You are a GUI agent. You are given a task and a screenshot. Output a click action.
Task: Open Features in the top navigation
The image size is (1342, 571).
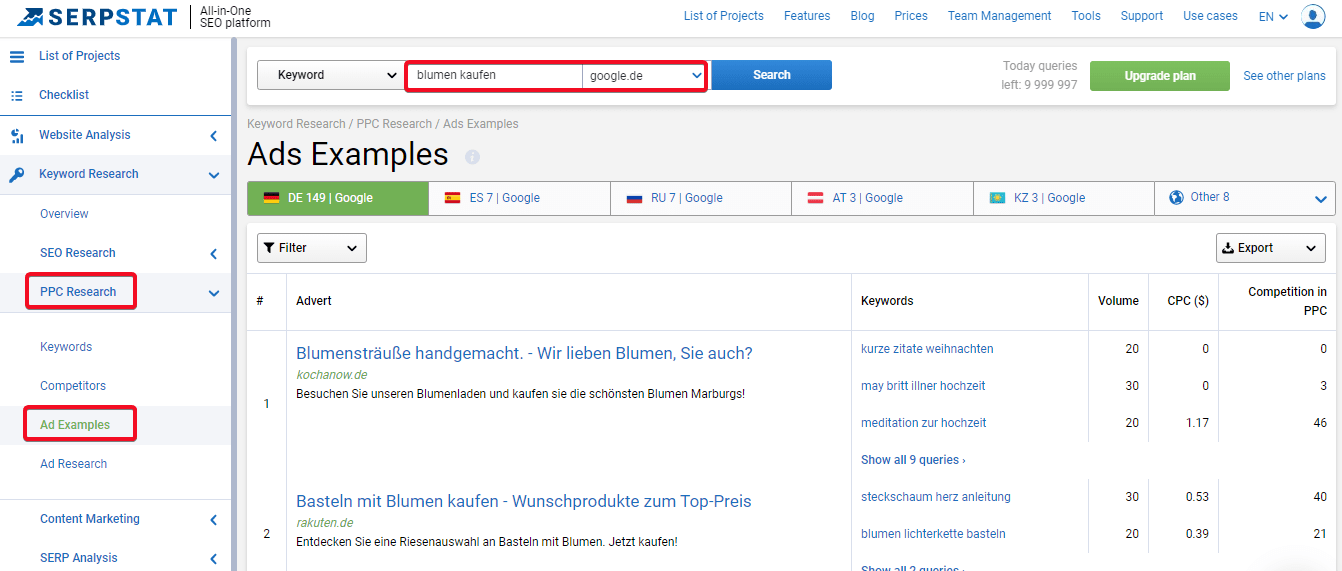pos(807,16)
